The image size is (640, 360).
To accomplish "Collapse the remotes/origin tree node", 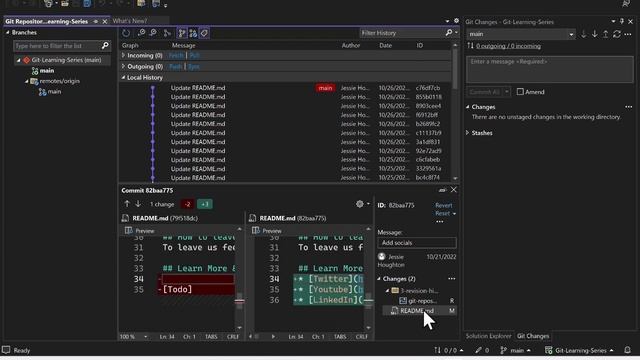I will tap(27, 81).
